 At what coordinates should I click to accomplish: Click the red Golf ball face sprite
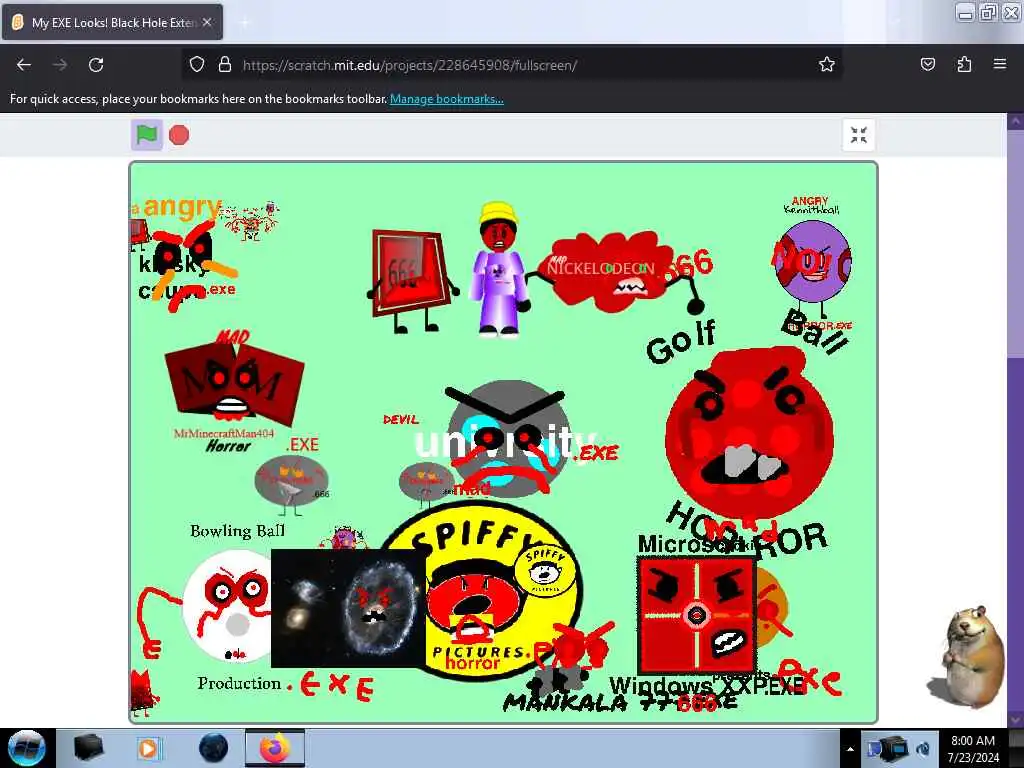point(749,433)
